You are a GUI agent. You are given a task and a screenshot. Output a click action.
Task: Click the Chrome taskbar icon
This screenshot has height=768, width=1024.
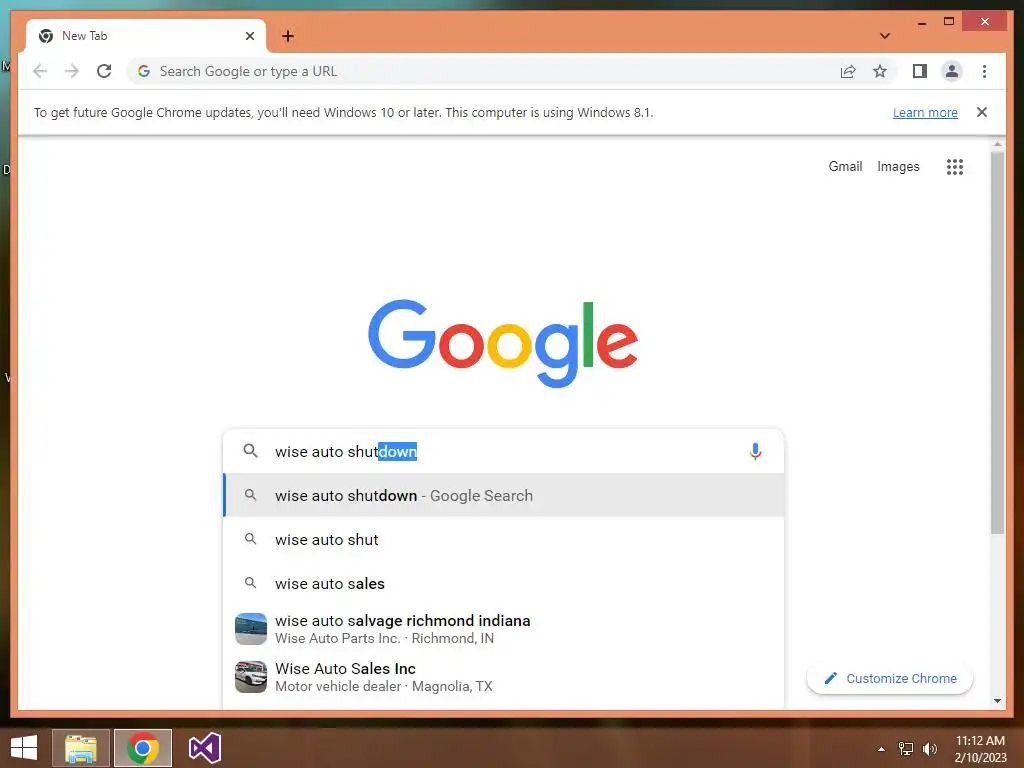coord(143,748)
